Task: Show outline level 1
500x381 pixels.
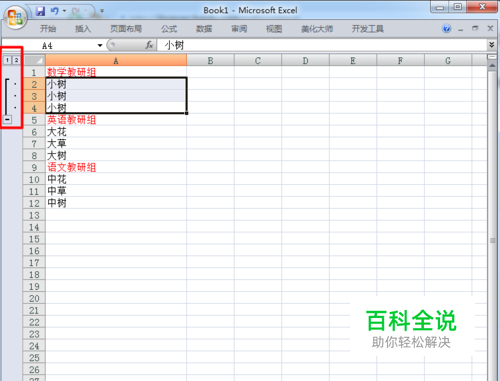Action: pos(7,60)
